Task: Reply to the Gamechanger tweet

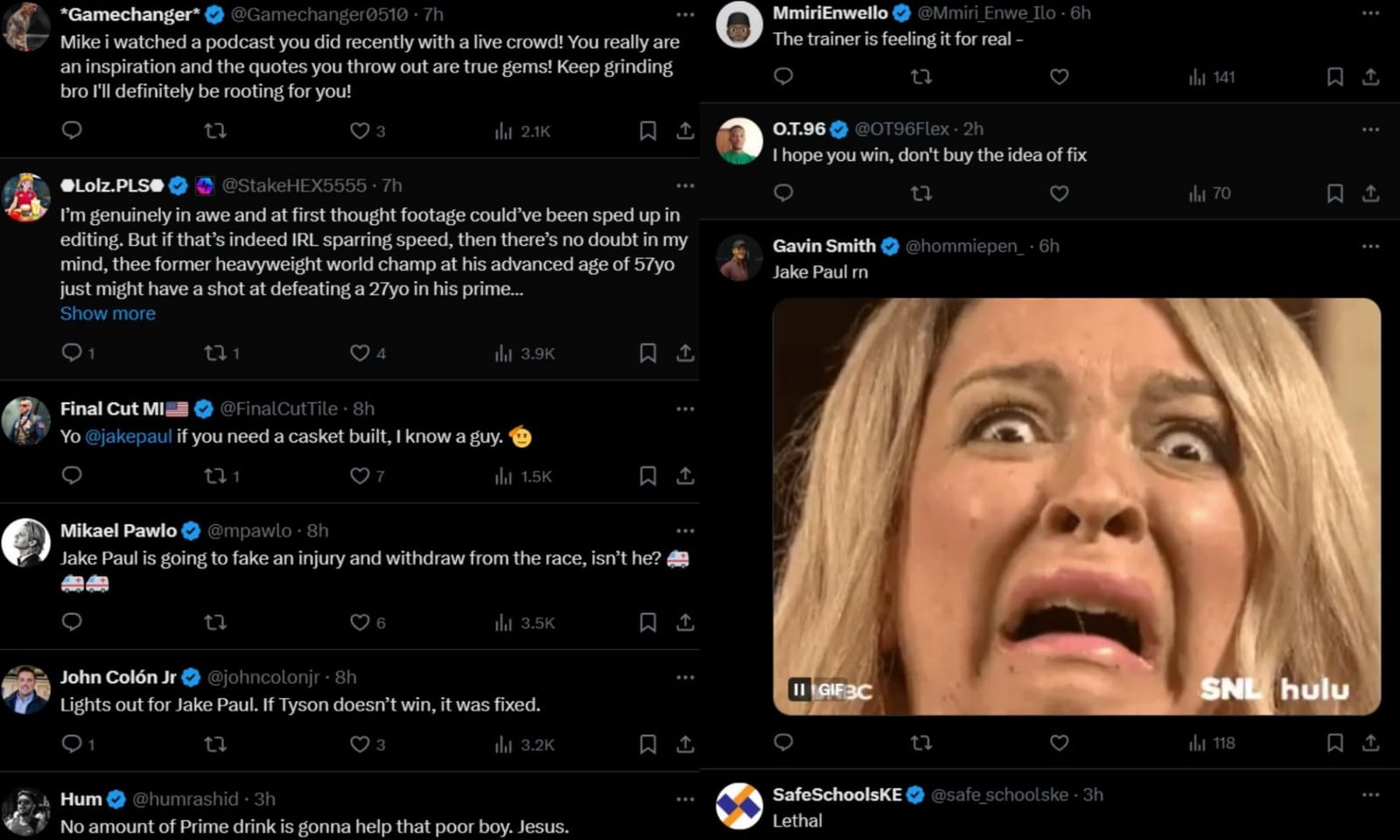Action: coord(72,130)
